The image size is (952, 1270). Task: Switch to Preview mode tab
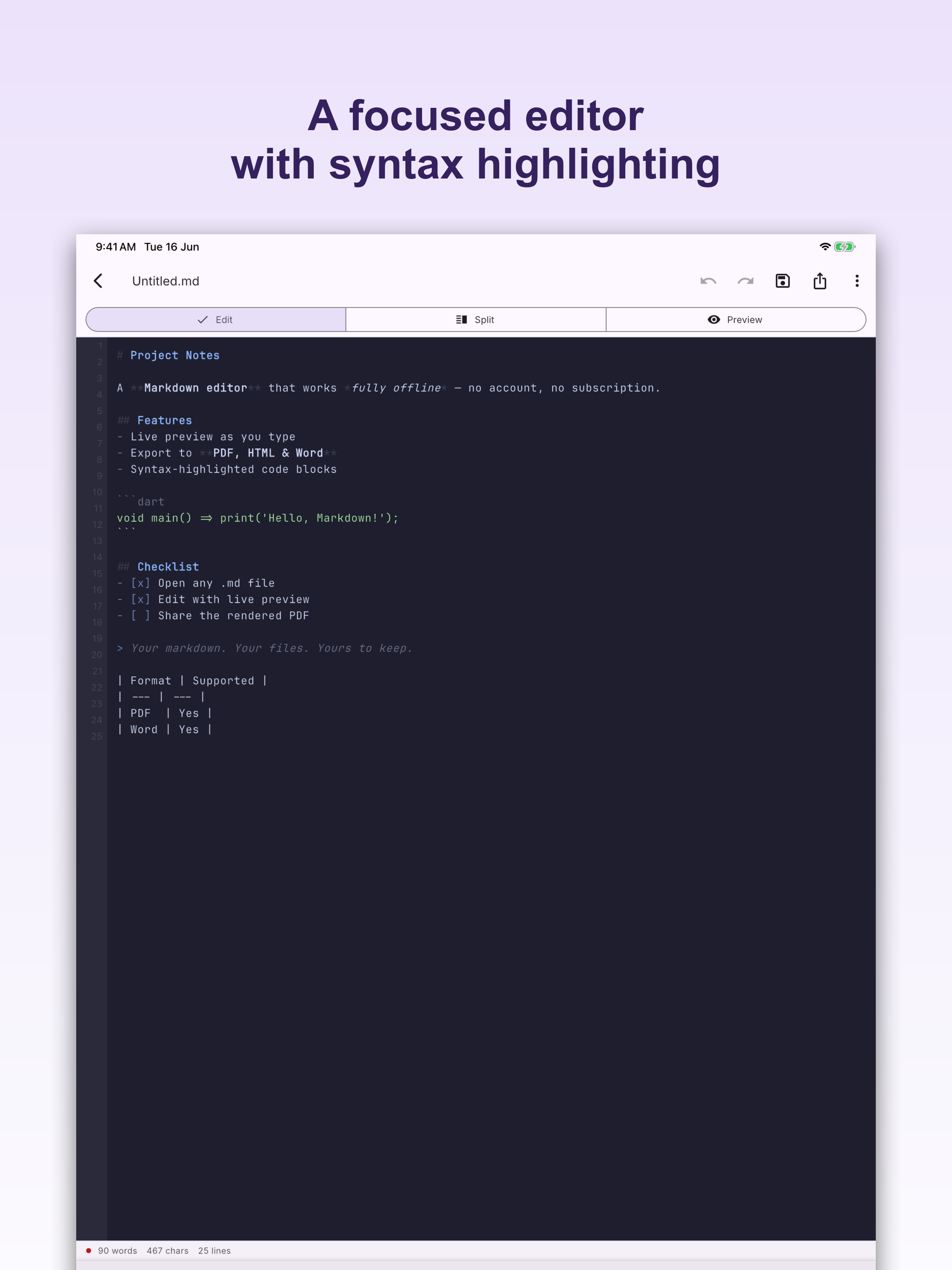tap(735, 320)
